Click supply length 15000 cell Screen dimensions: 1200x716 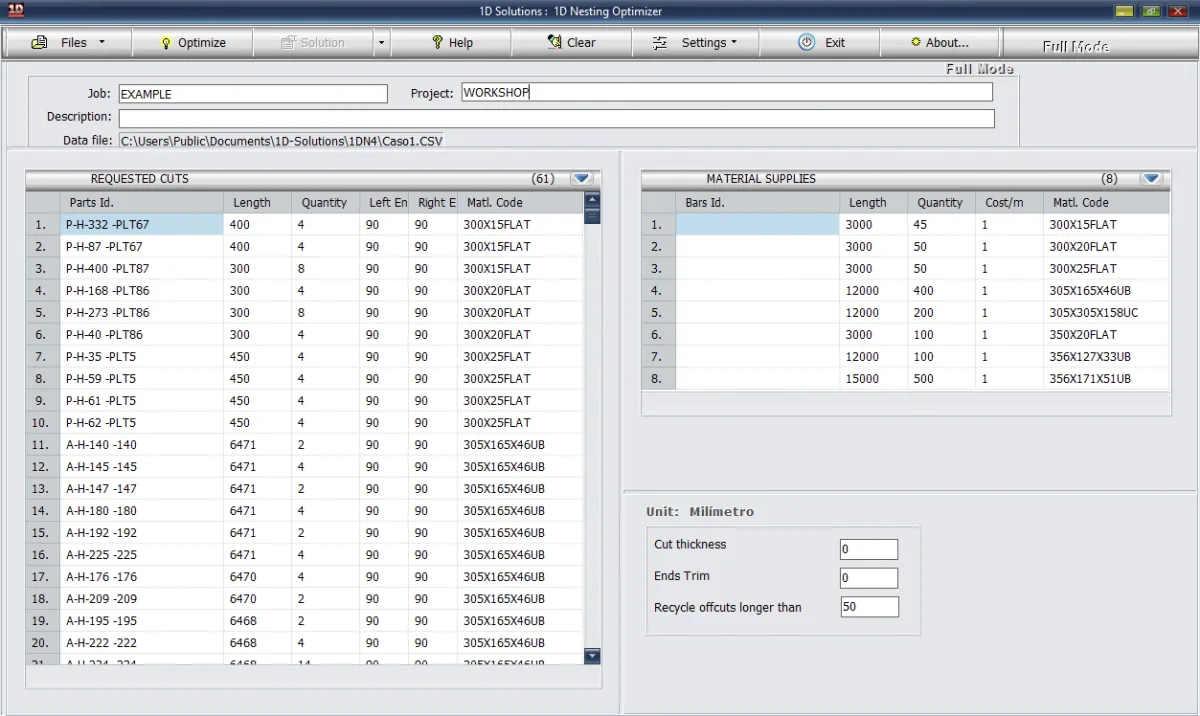click(873, 378)
